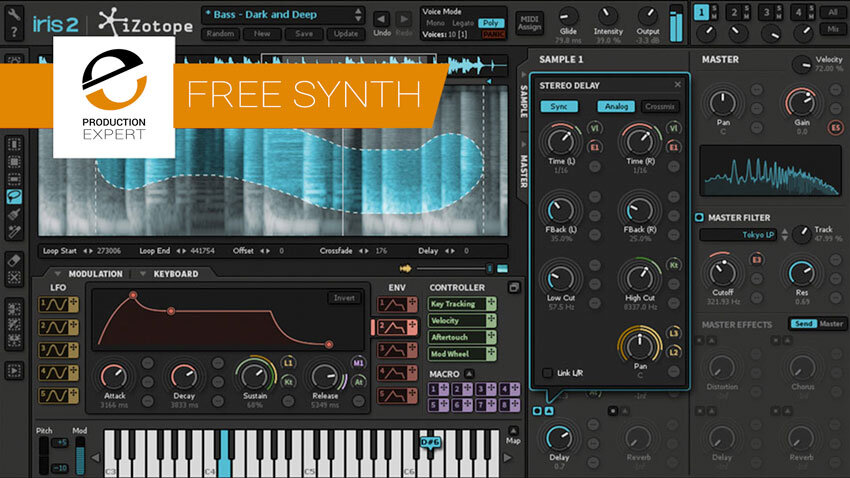
Task: Click the Save preset button
Action: point(304,34)
